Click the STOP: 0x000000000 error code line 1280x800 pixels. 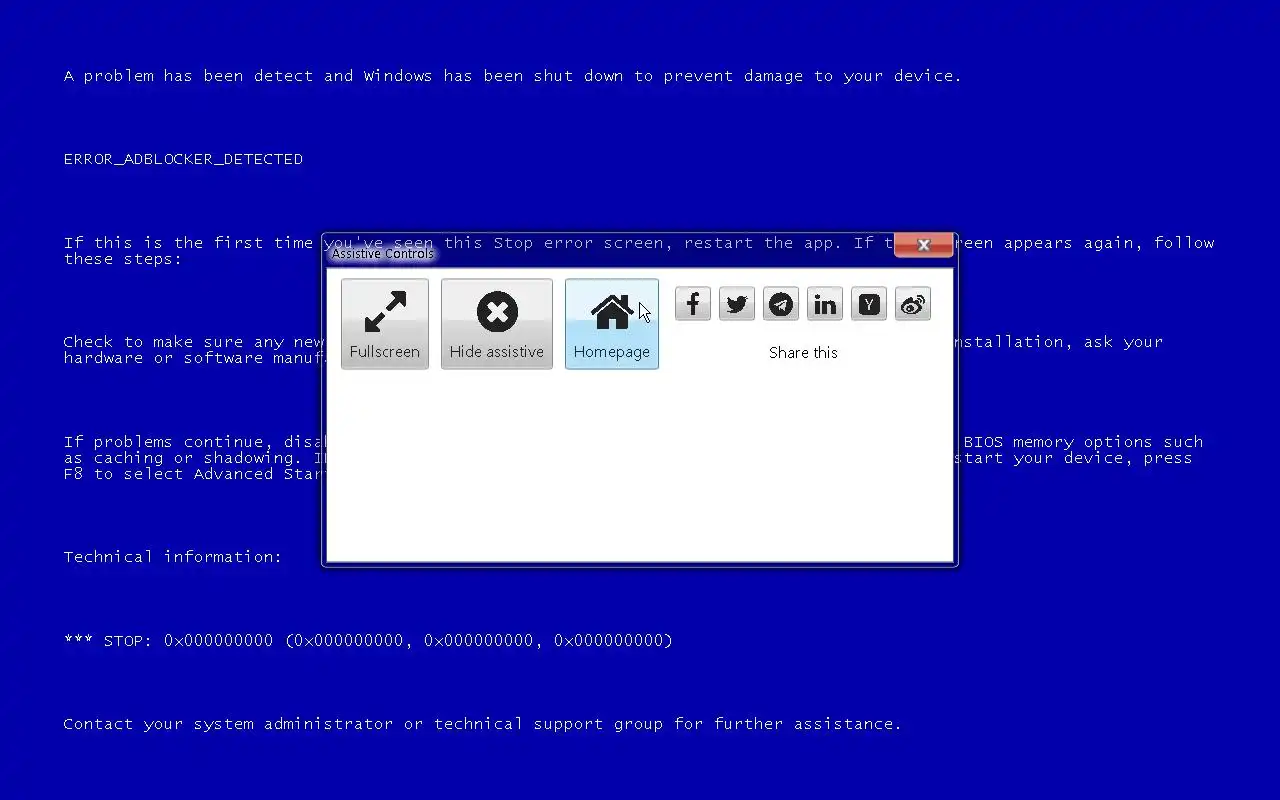[368, 640]
